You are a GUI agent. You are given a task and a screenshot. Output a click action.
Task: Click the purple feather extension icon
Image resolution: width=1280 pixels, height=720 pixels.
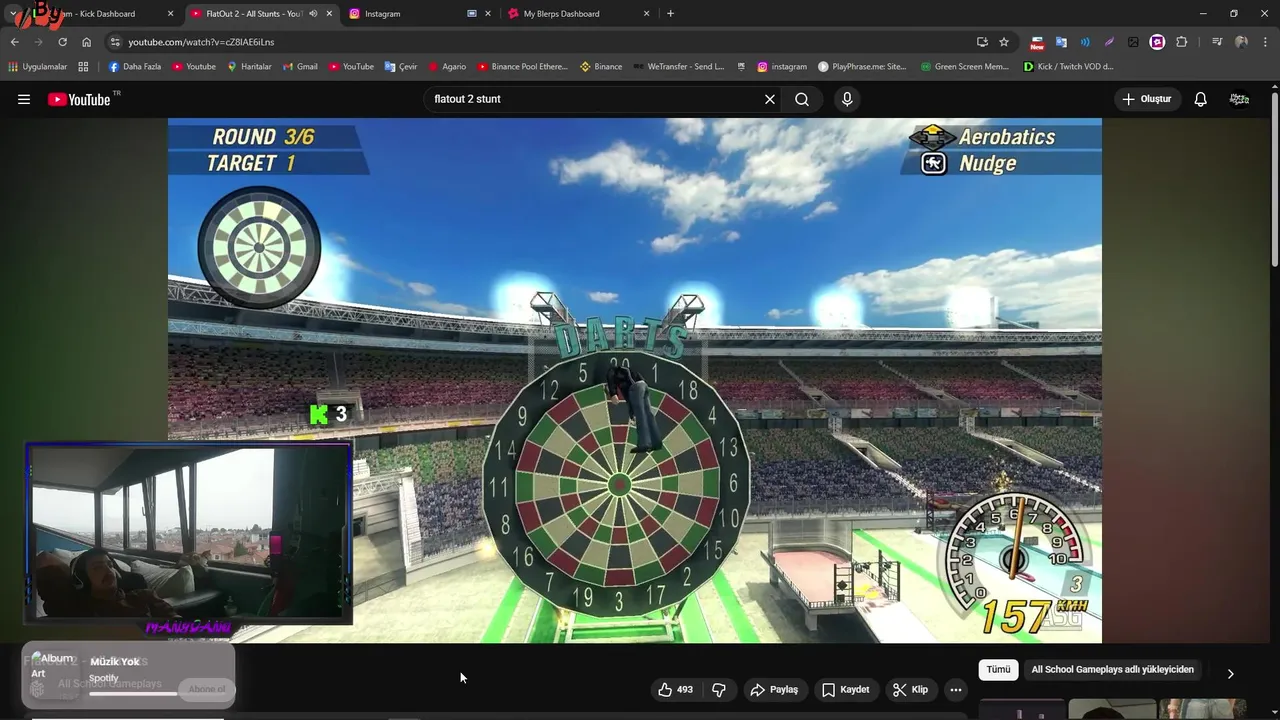[1109, 42]
